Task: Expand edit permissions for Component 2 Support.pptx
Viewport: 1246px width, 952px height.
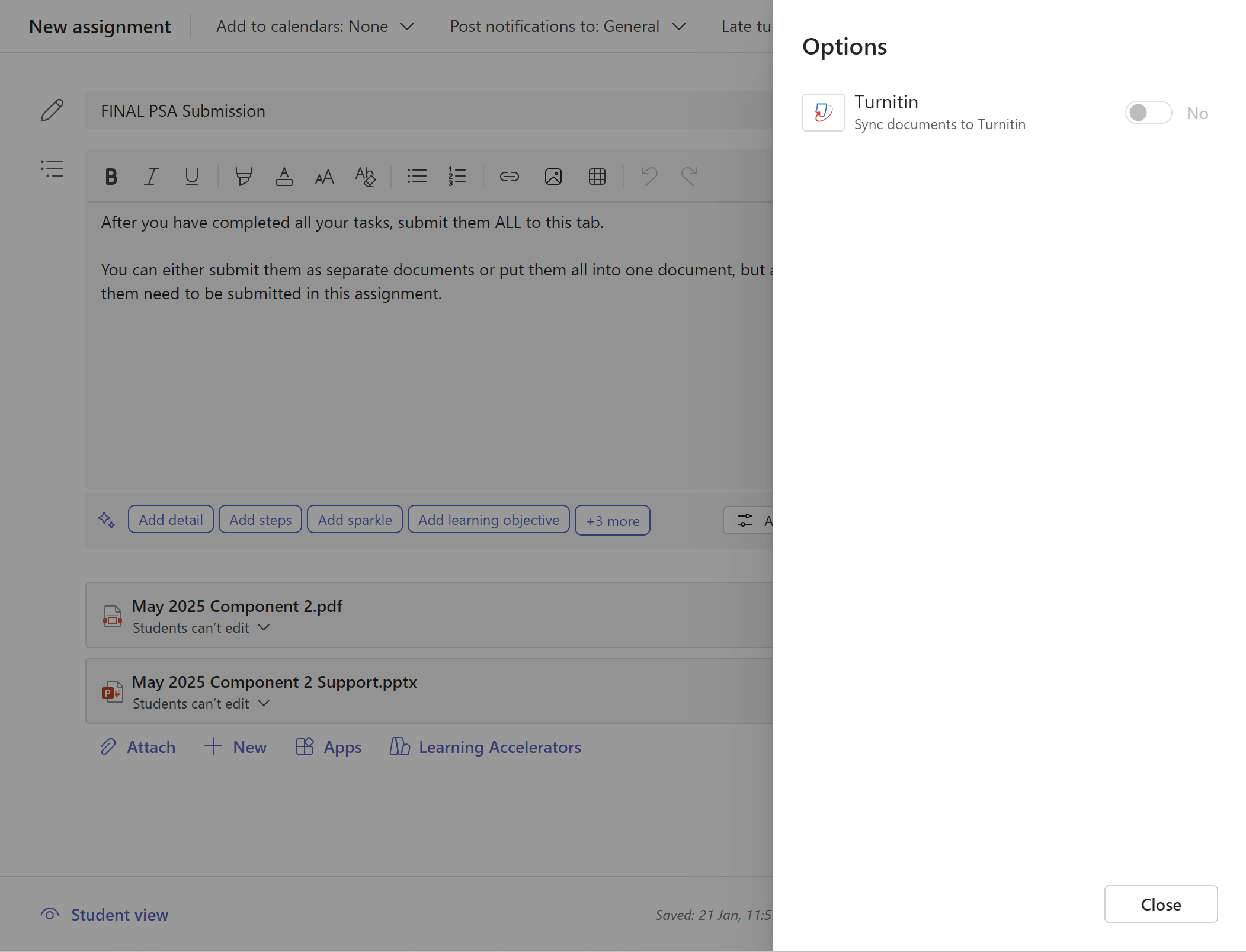Action: click(x=201, y=704)
